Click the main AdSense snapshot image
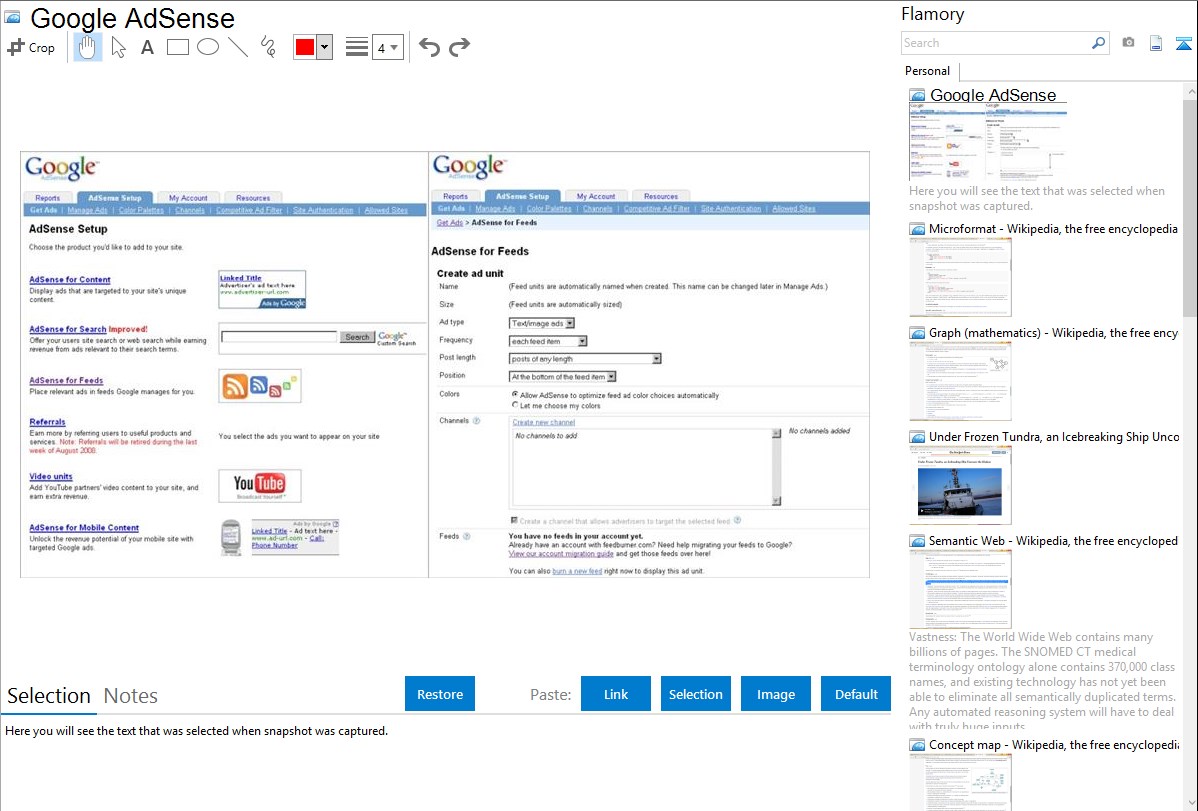Viewport: 1198px width, 811px height. (x=445, y=364)
